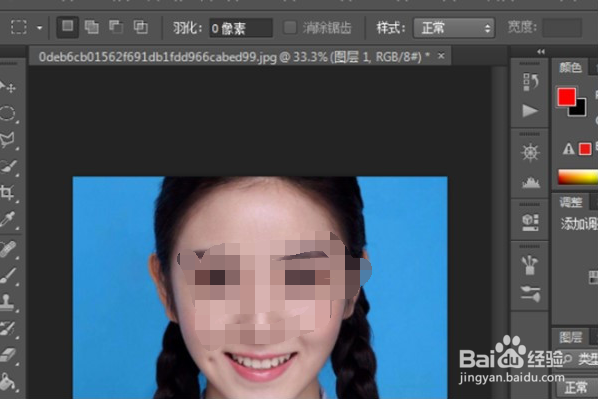Choose New Selection mode

click(68, 27)
